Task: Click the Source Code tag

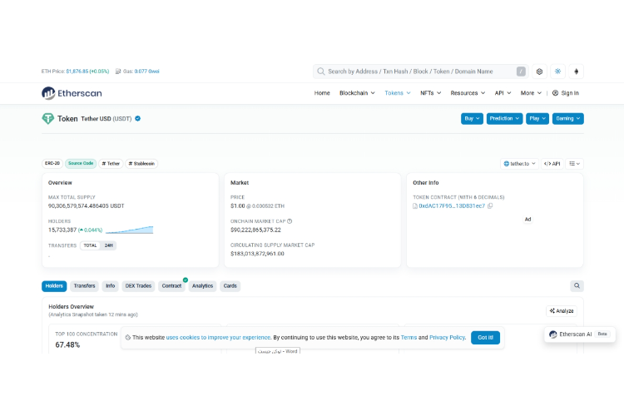Action: pos(81,164)
